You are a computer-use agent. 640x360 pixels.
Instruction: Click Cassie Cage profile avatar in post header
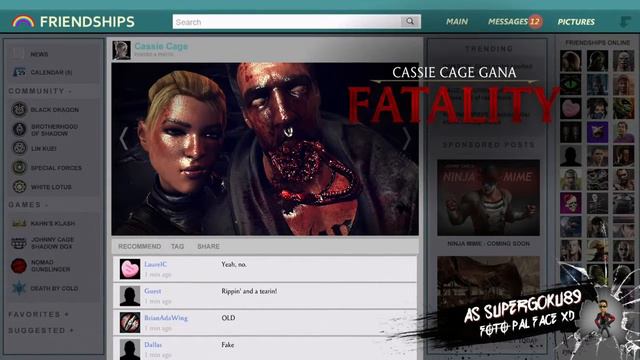(122, 50)
